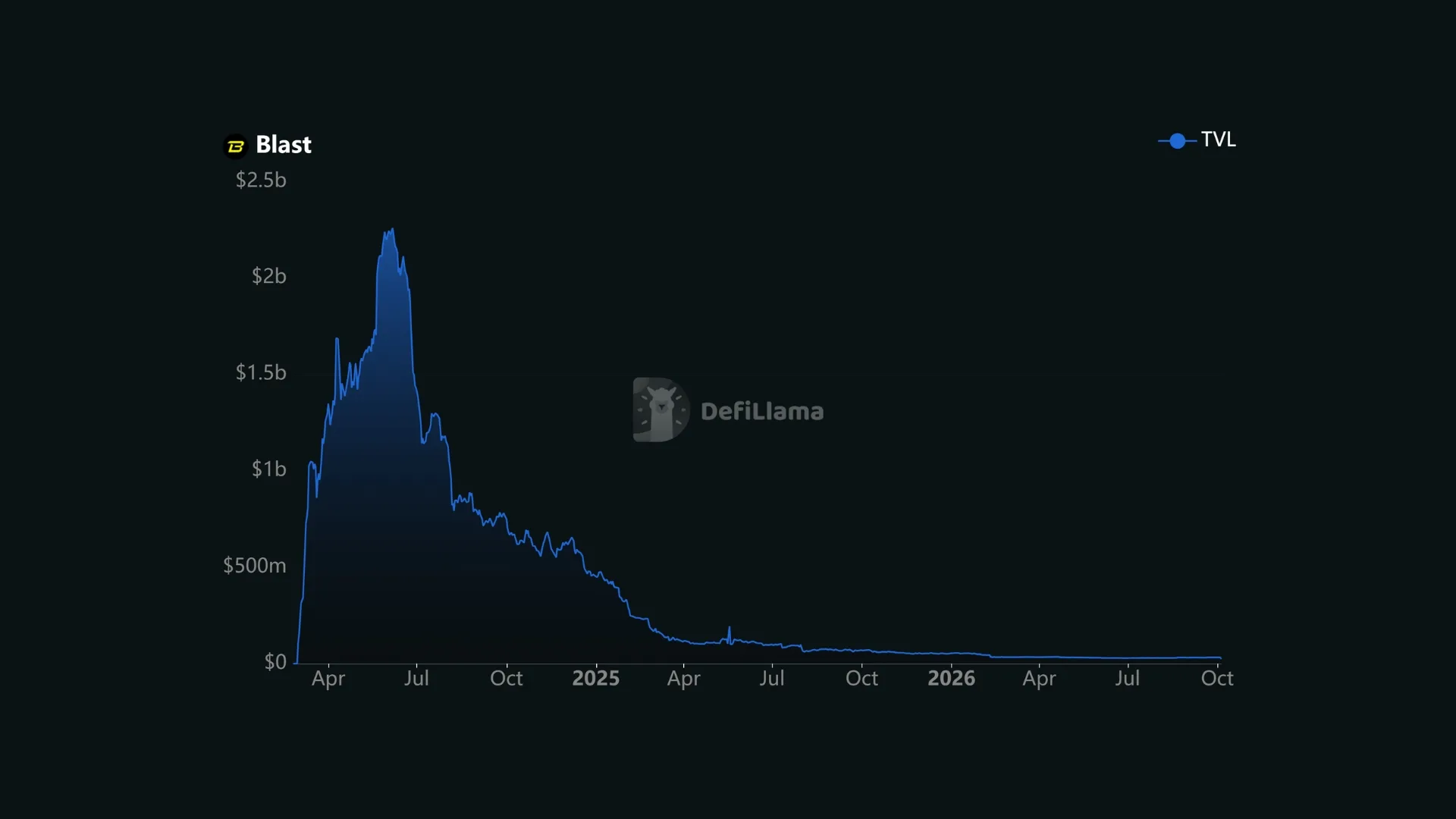Toggle the TVL legend series
Viewport: 1456px width, 819px height.
tap(1197, 140)
